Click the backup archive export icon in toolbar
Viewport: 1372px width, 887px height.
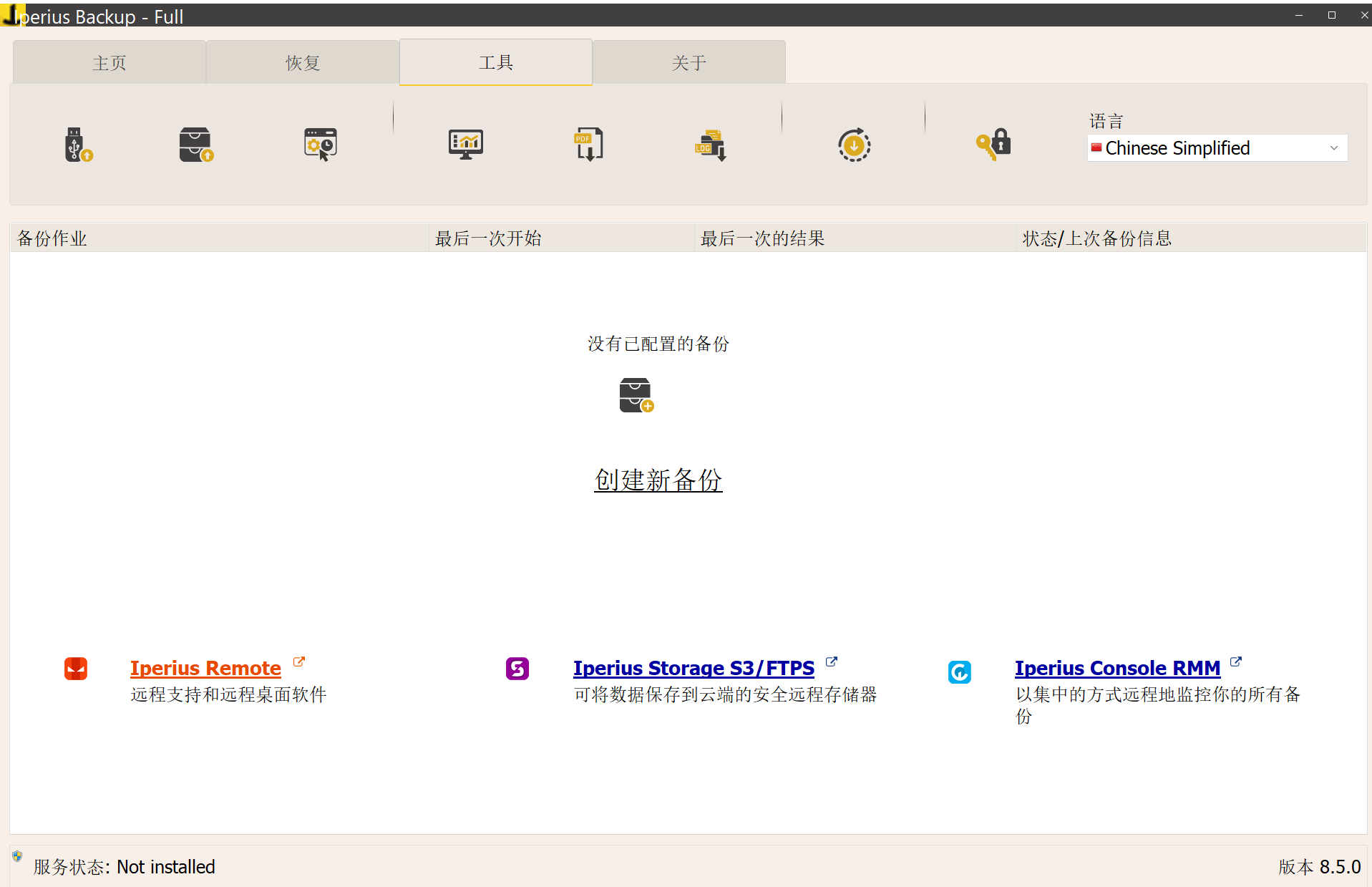click(x=196, y=145)
